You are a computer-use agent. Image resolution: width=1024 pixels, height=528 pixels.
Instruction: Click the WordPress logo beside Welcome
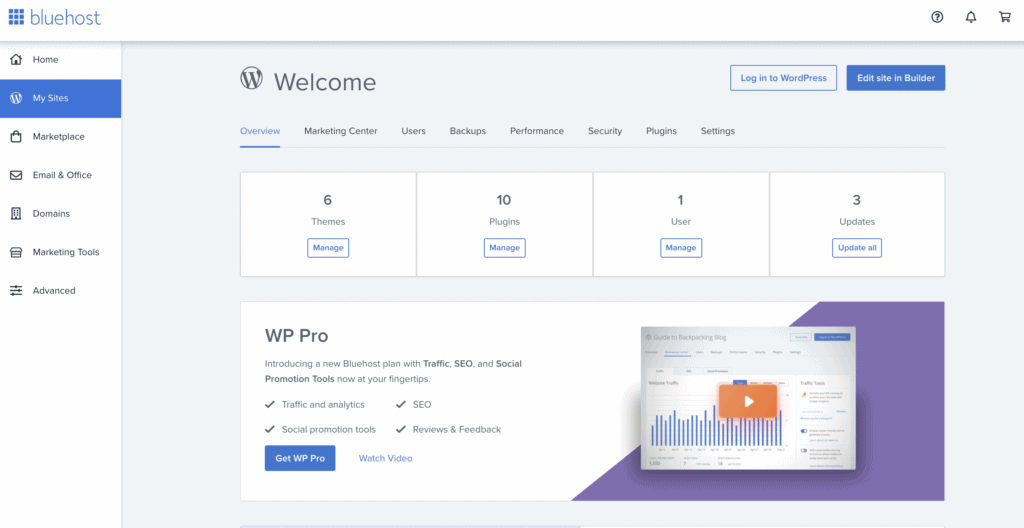tap(251, 78)
